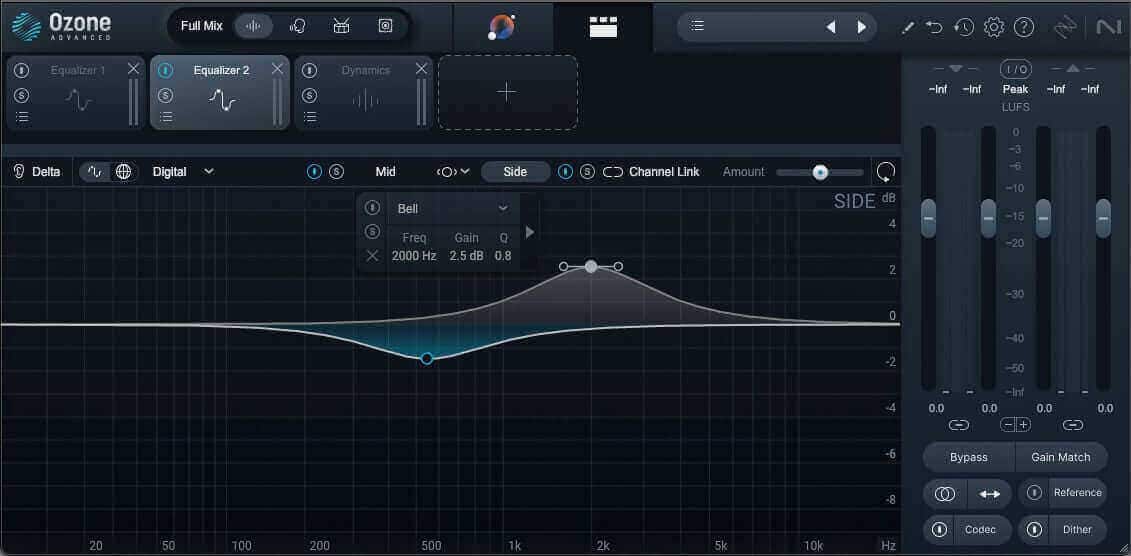Open Equalizer 2 preset list icon
This screenshot has width=1131, height=556.
pyautogui.click(x=166, y=117)
